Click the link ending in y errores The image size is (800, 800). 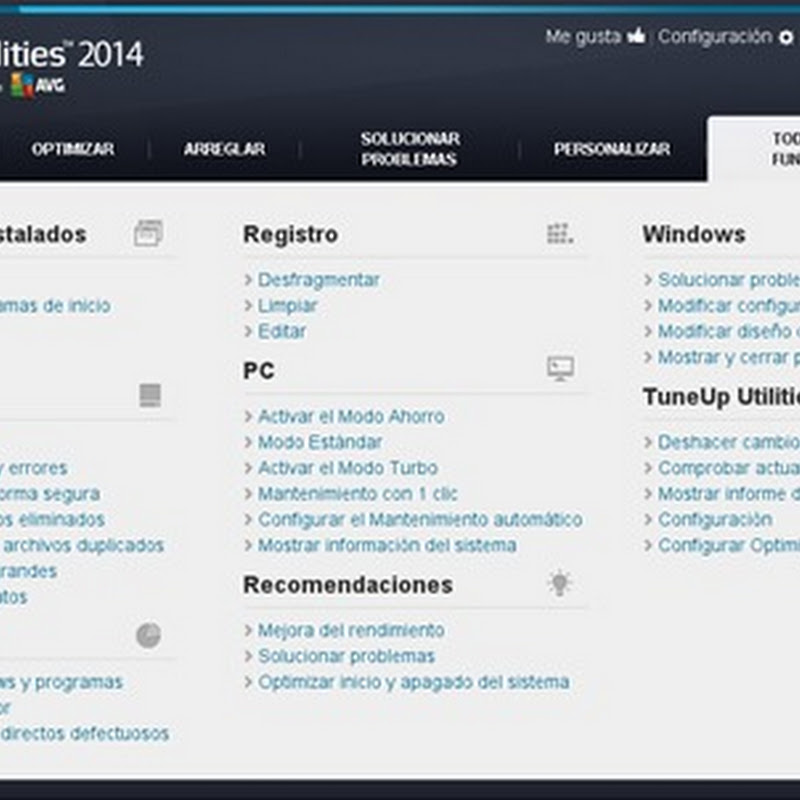(34, 468)
